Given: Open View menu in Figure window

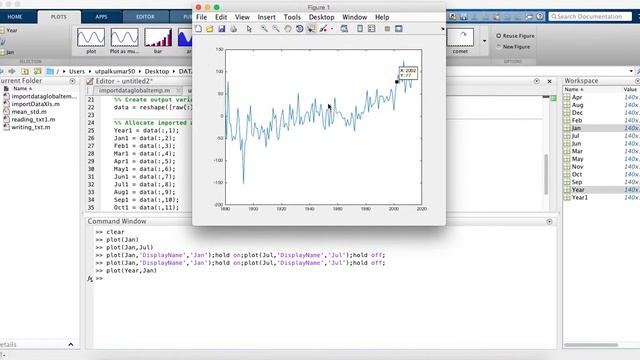Looking at the screenshot, I should pyautogui.click(x=242, y=17).
